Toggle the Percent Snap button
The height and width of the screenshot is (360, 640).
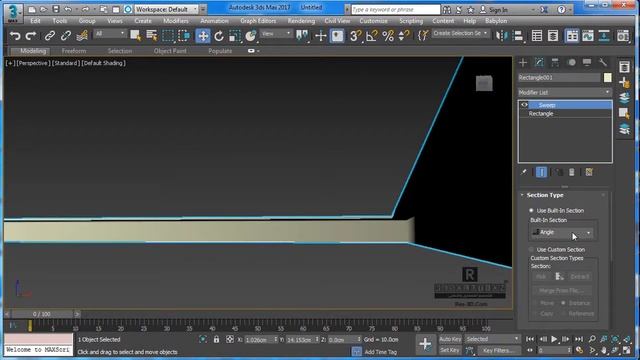point(388,36)
